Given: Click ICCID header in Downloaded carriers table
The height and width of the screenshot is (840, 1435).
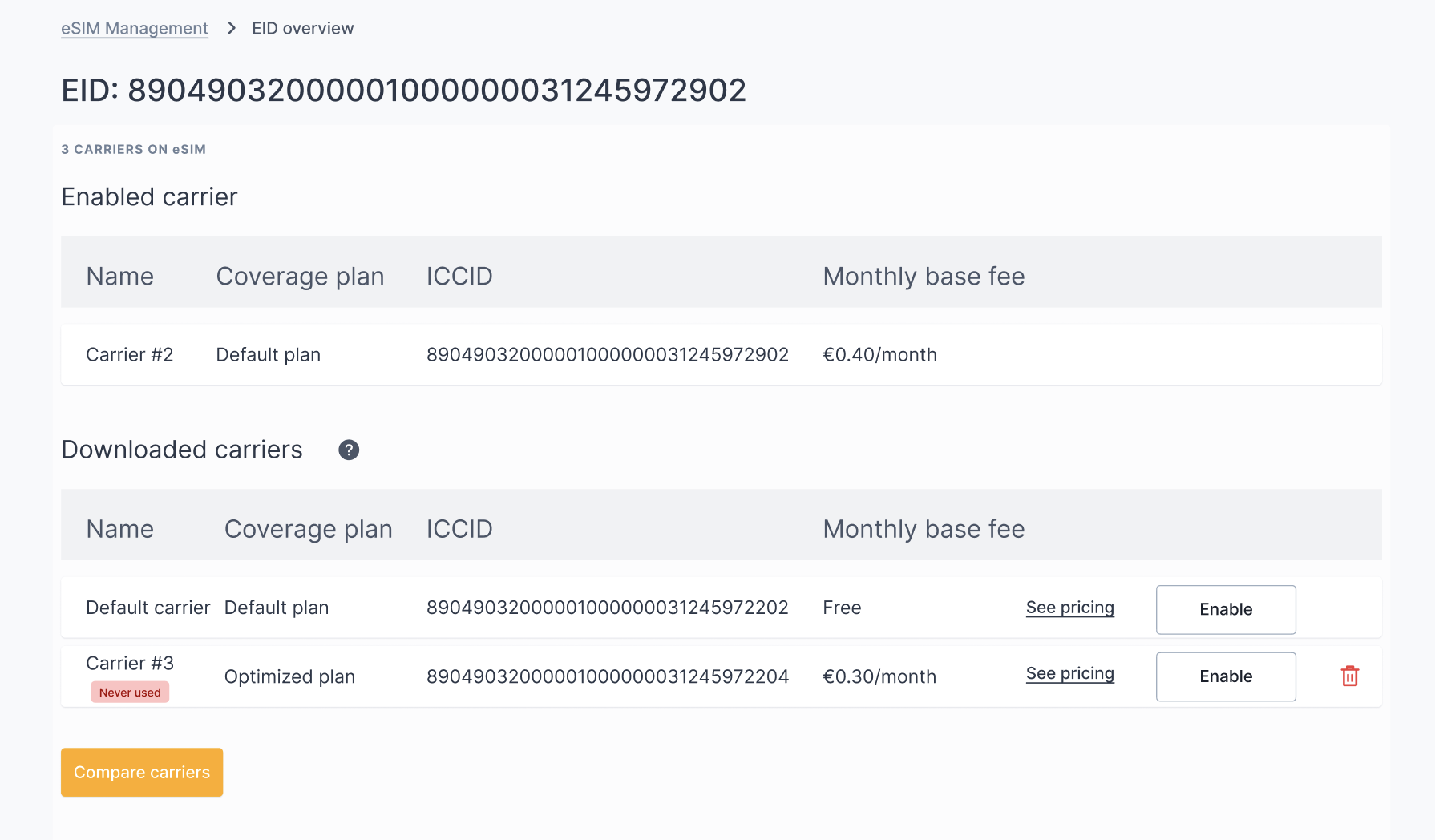Looking at the screenshot, I should 459,530.
